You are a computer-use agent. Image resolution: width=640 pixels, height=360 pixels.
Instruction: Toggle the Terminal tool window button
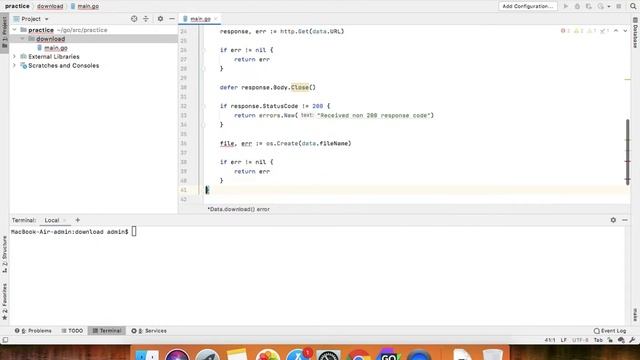pos(107,331)
